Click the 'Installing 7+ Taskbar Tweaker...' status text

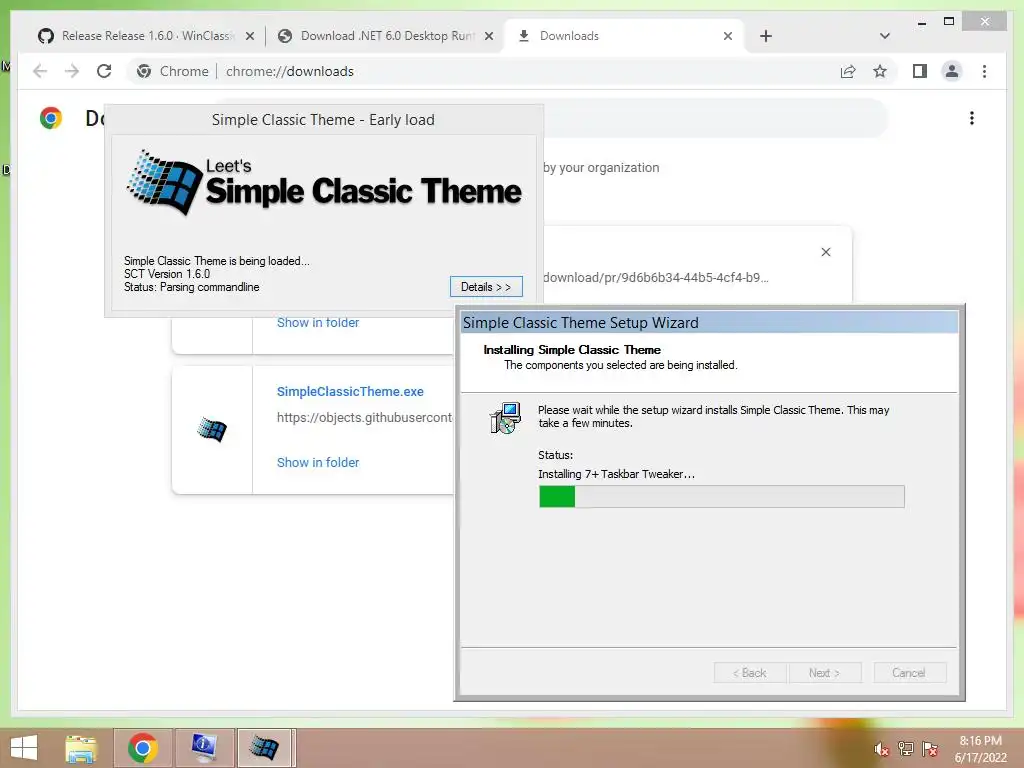(x=616, y=474)
